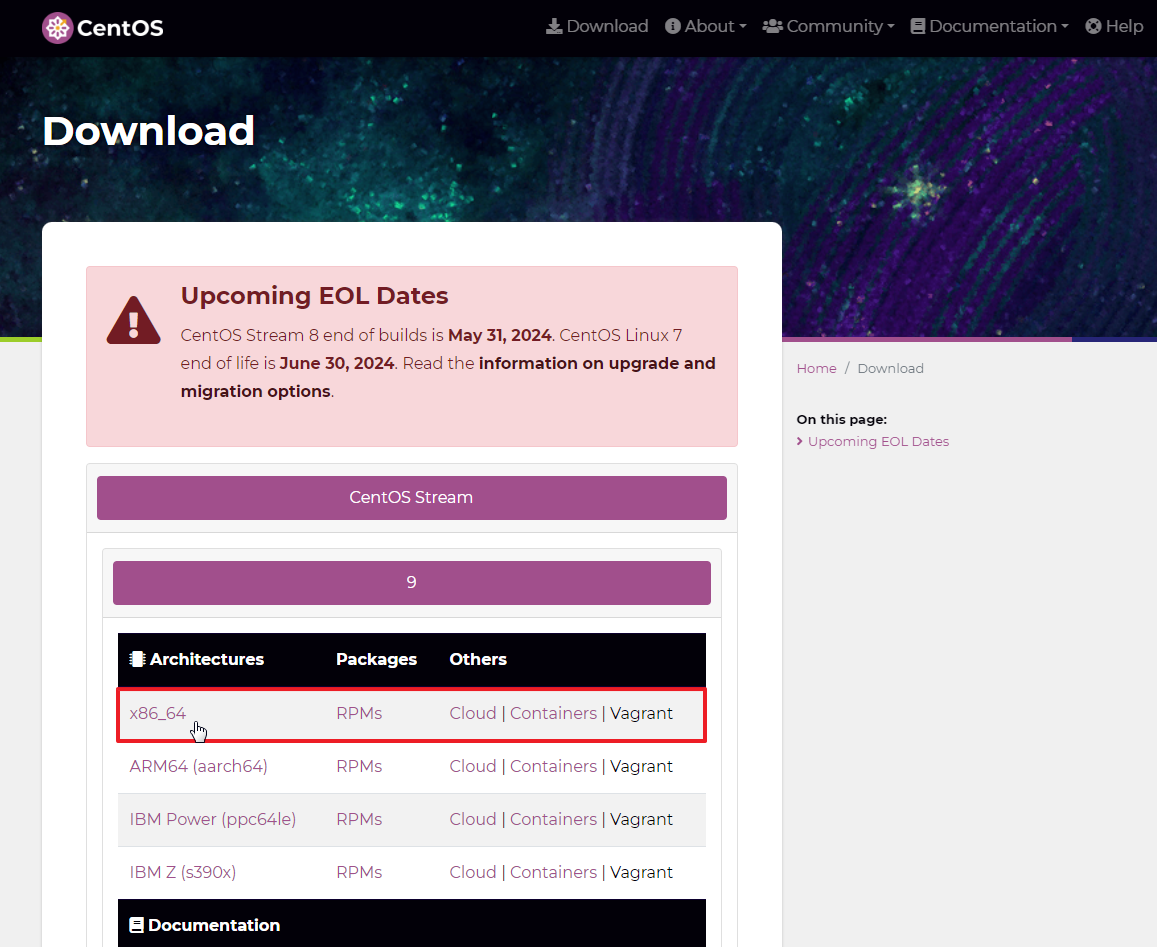Open the ARM64 (aarch64) download link
This screenshot has width=1157, height=947.
(x=198, y=767)
